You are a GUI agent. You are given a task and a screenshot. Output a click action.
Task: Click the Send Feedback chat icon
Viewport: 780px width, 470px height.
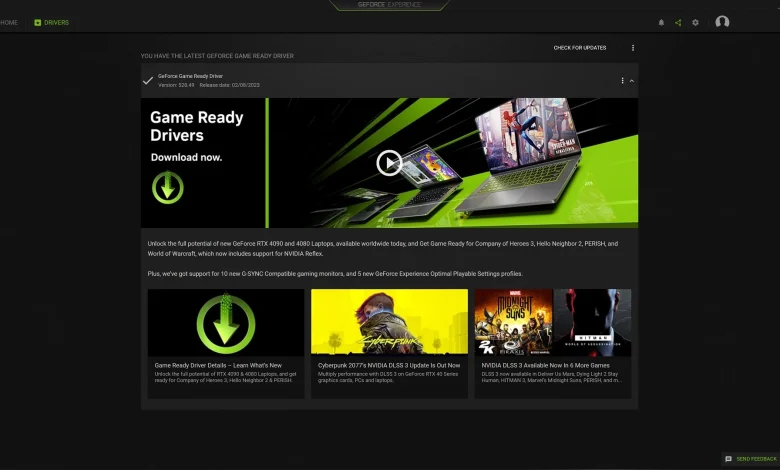728,459
